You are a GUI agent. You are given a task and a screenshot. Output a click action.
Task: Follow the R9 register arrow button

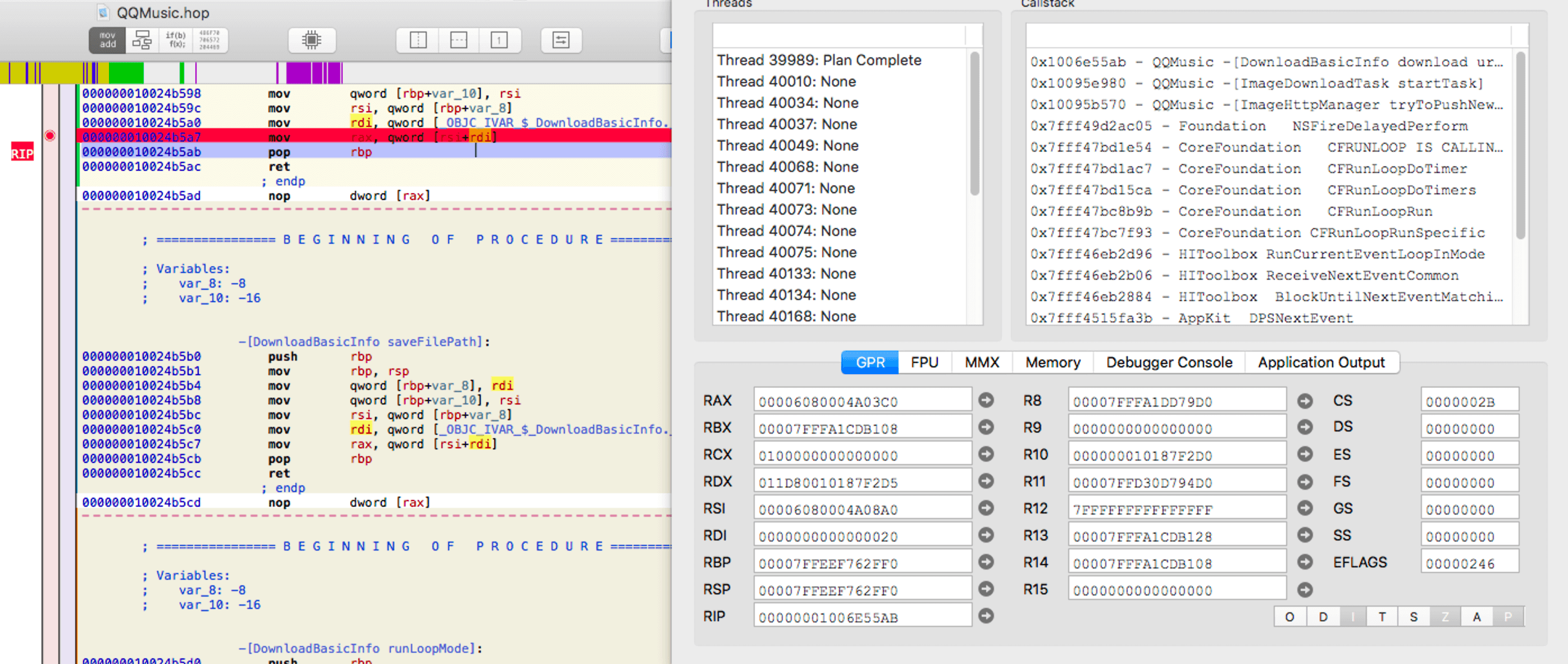tap(1305, 427)
